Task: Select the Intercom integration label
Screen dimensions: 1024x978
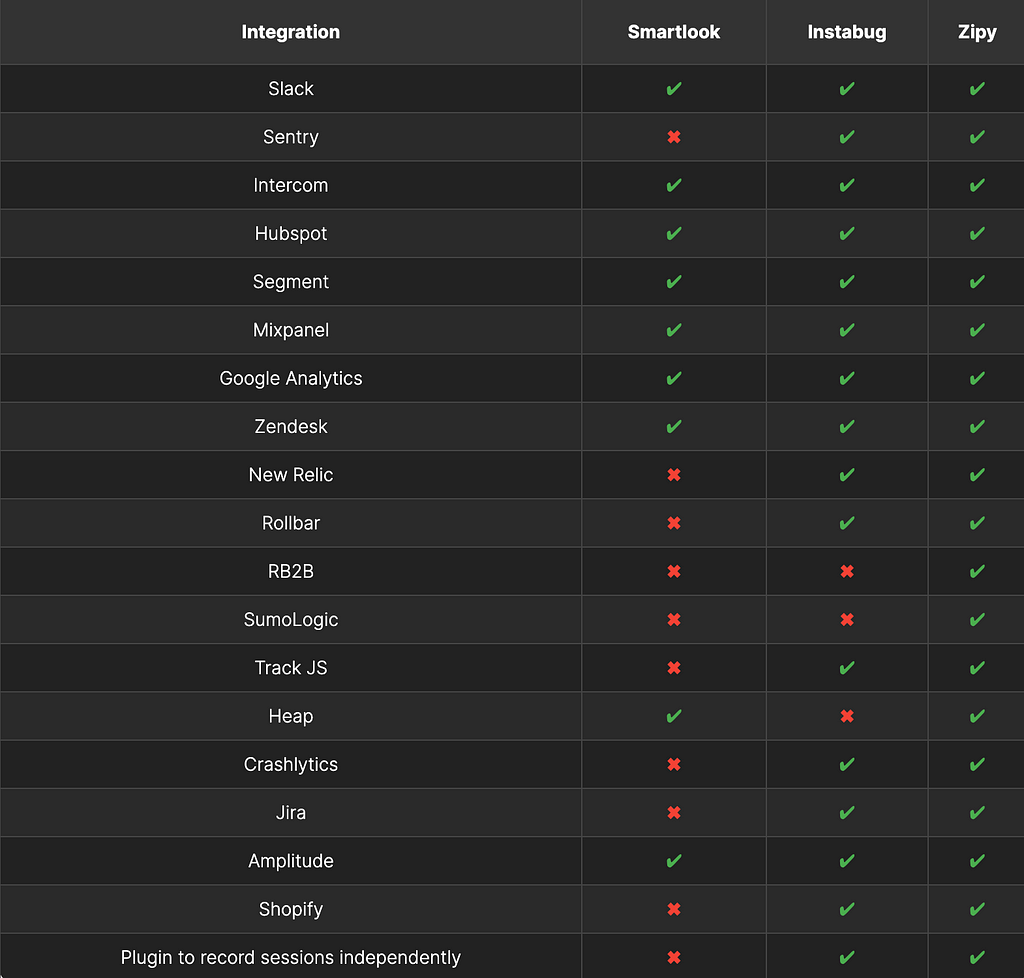Action: click(x=291, y=185)
